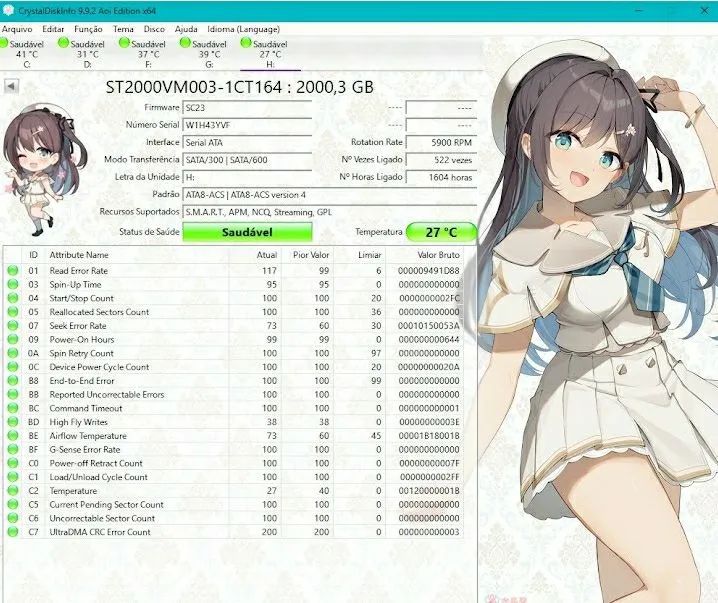718x603 pixels.
Task: Click green status icon for Command Timeout
Action: pyautogui.click(x=13, y=408)
